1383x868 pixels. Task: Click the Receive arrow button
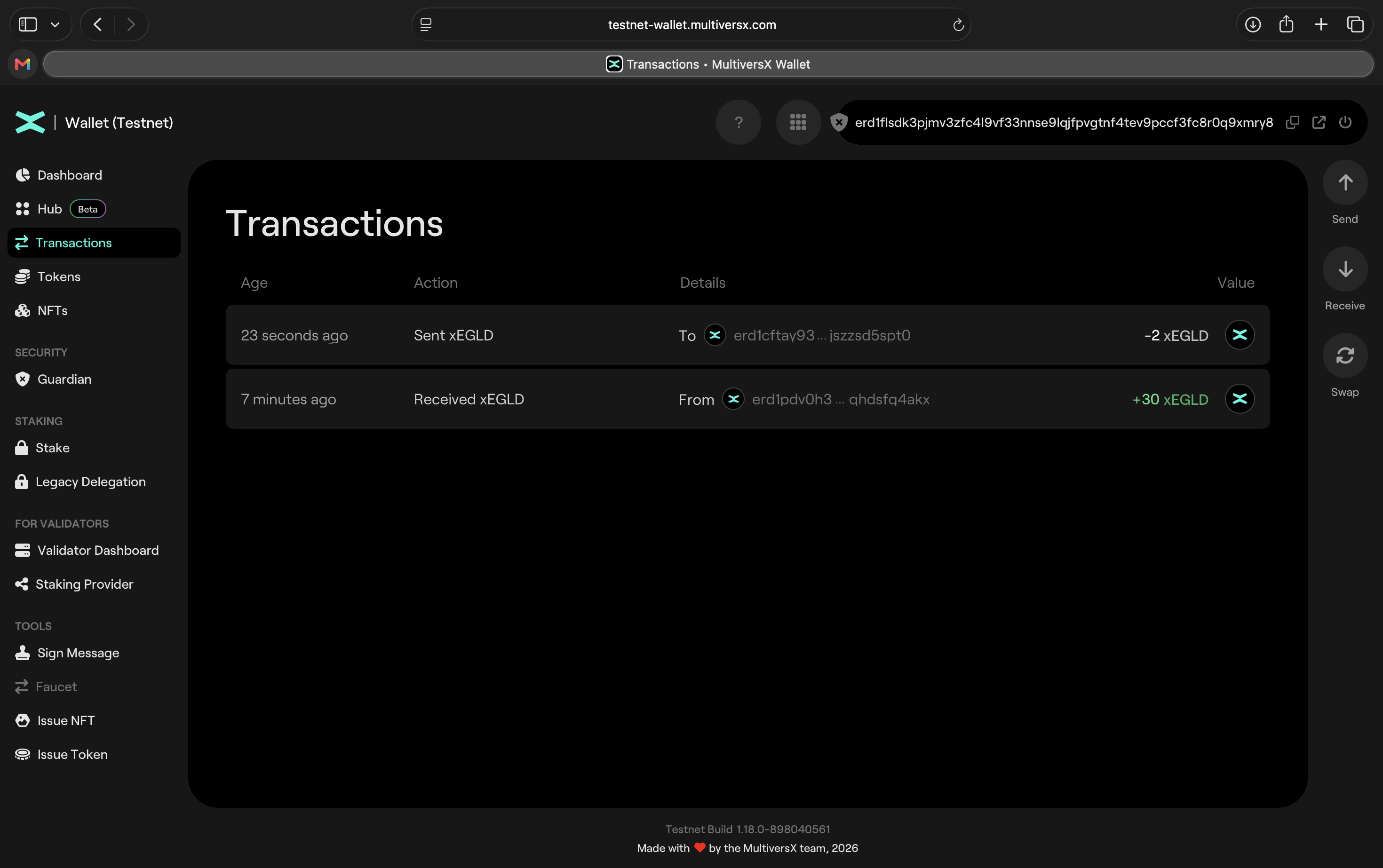click(x=1345, y=269)
